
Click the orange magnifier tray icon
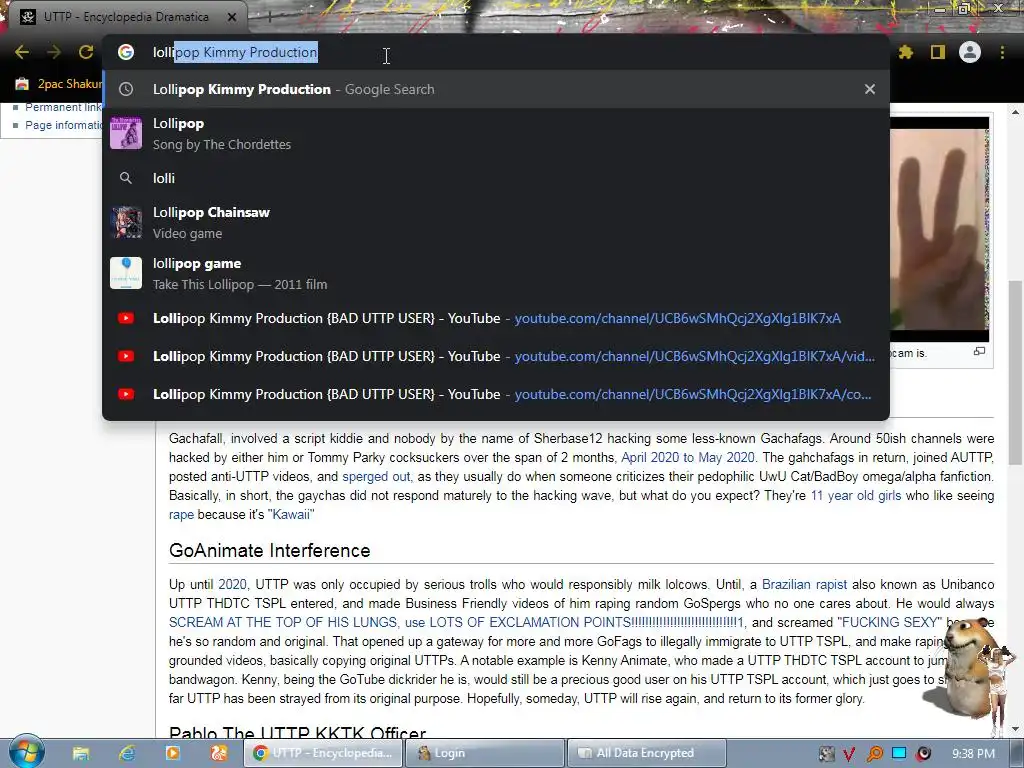point(874,754)
